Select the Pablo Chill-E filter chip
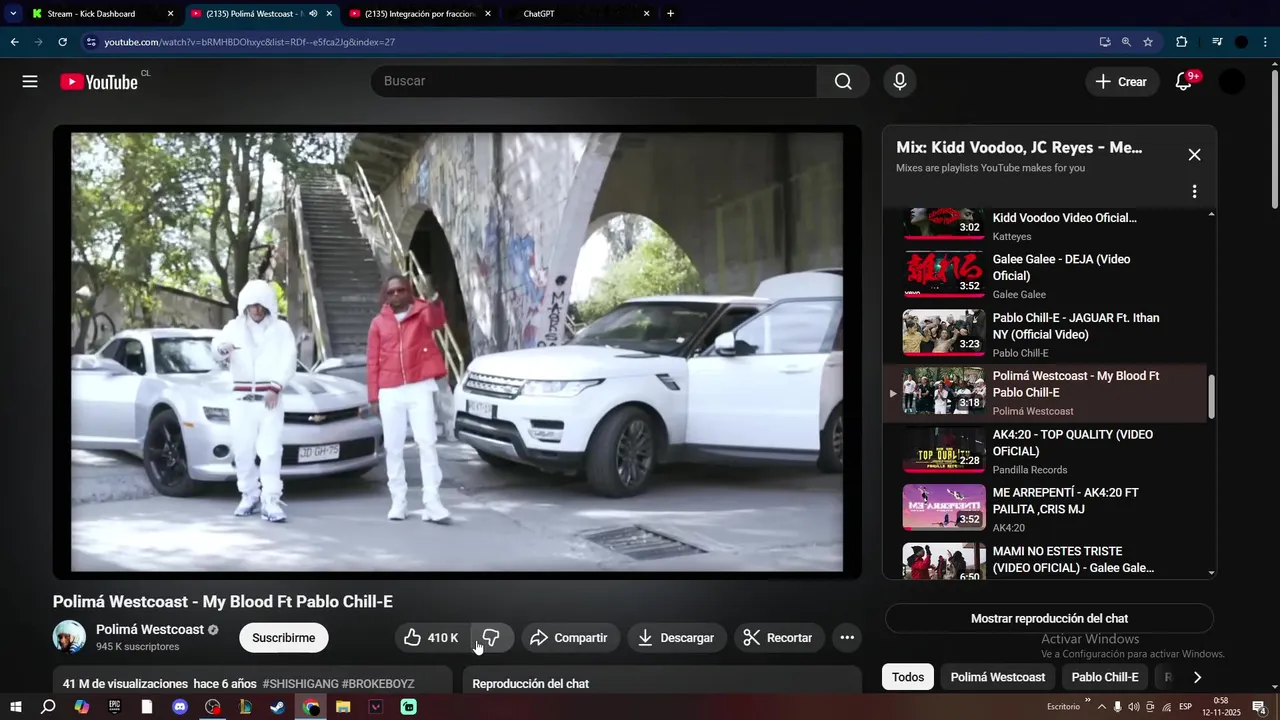The height and width of the screenshot is (720, 1280). (1105, 677)
